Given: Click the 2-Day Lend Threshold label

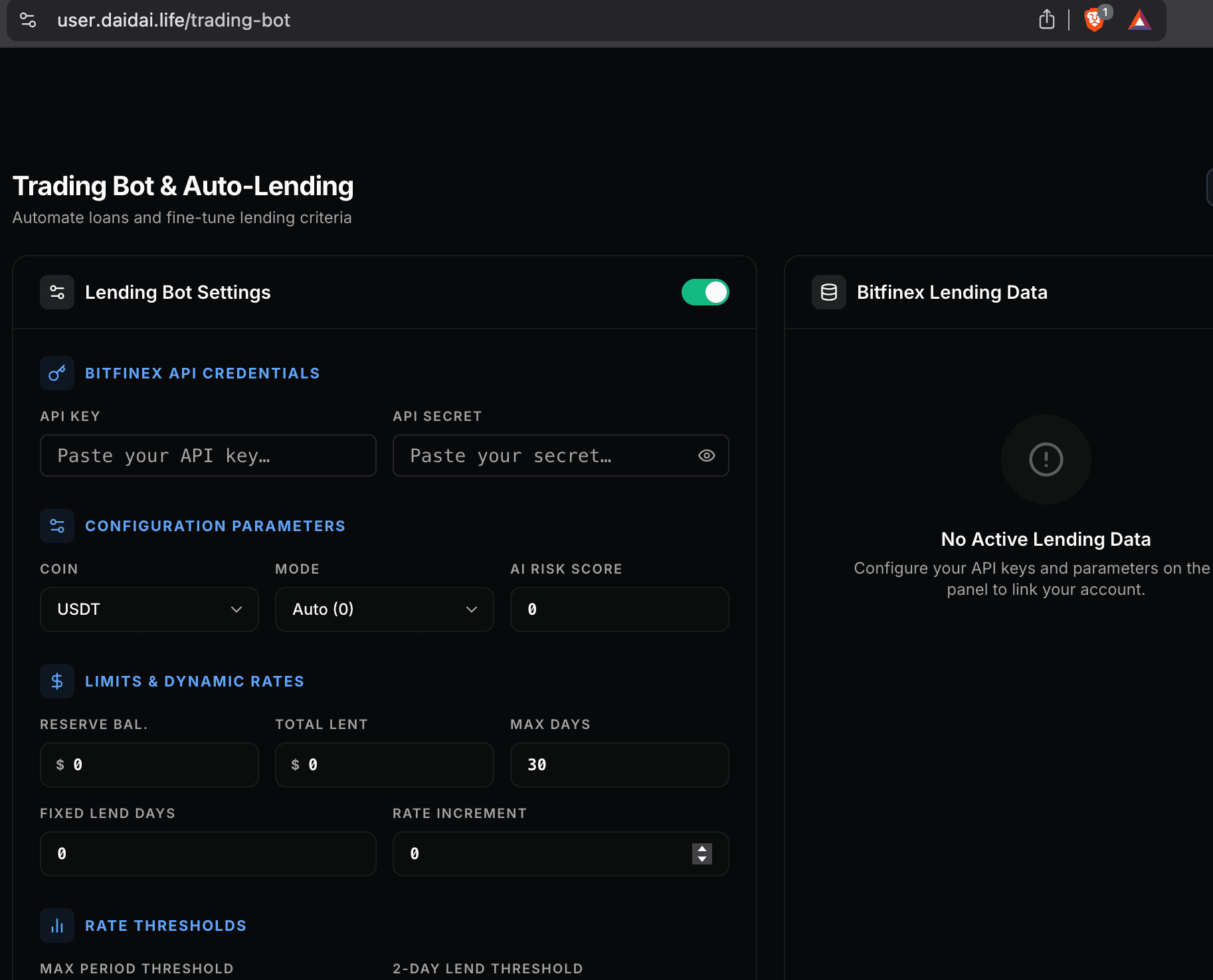Looking at the screenshot, I should click(x=488, y=969).
